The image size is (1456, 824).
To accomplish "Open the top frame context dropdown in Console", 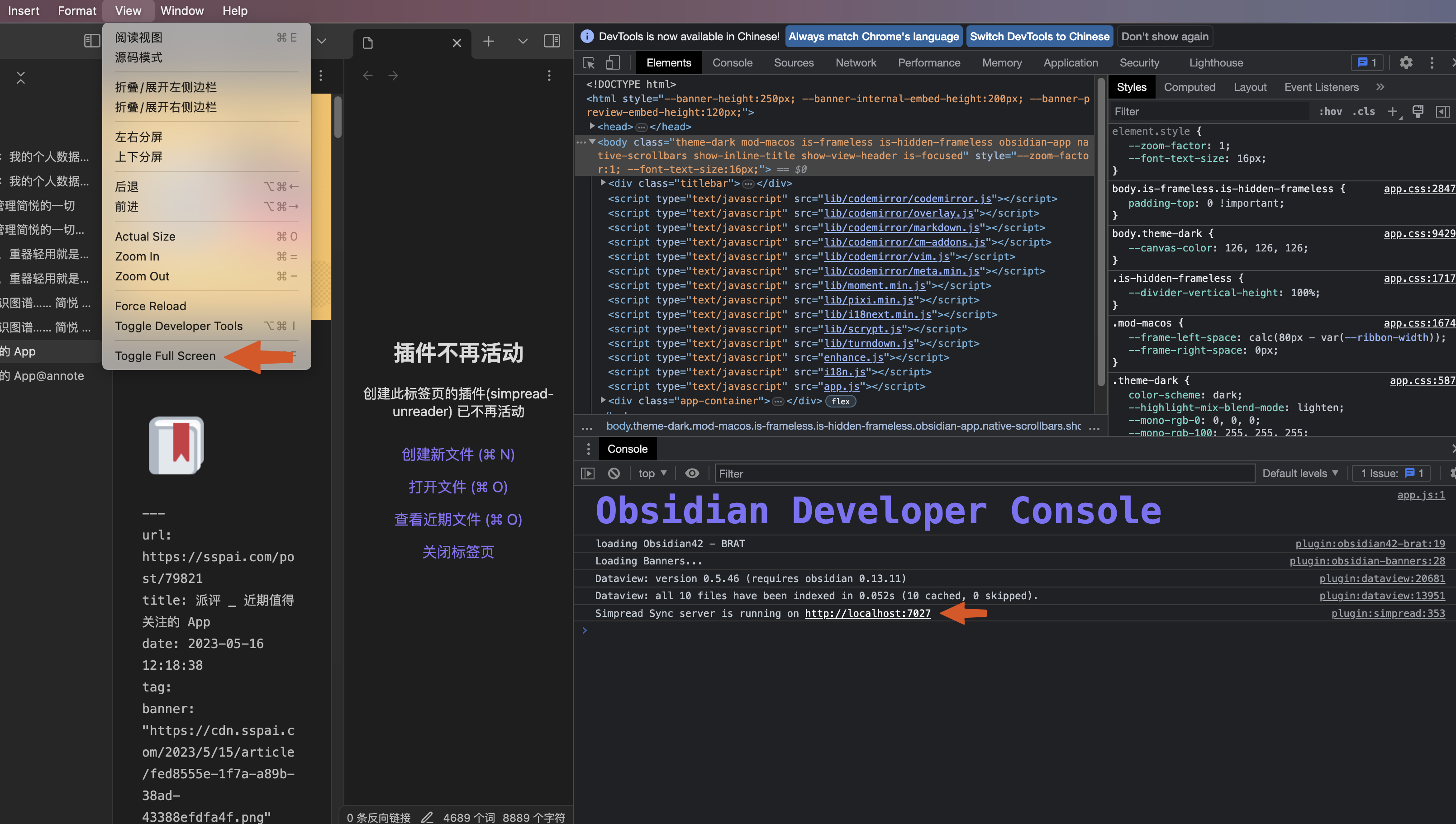I will (651, 473).
